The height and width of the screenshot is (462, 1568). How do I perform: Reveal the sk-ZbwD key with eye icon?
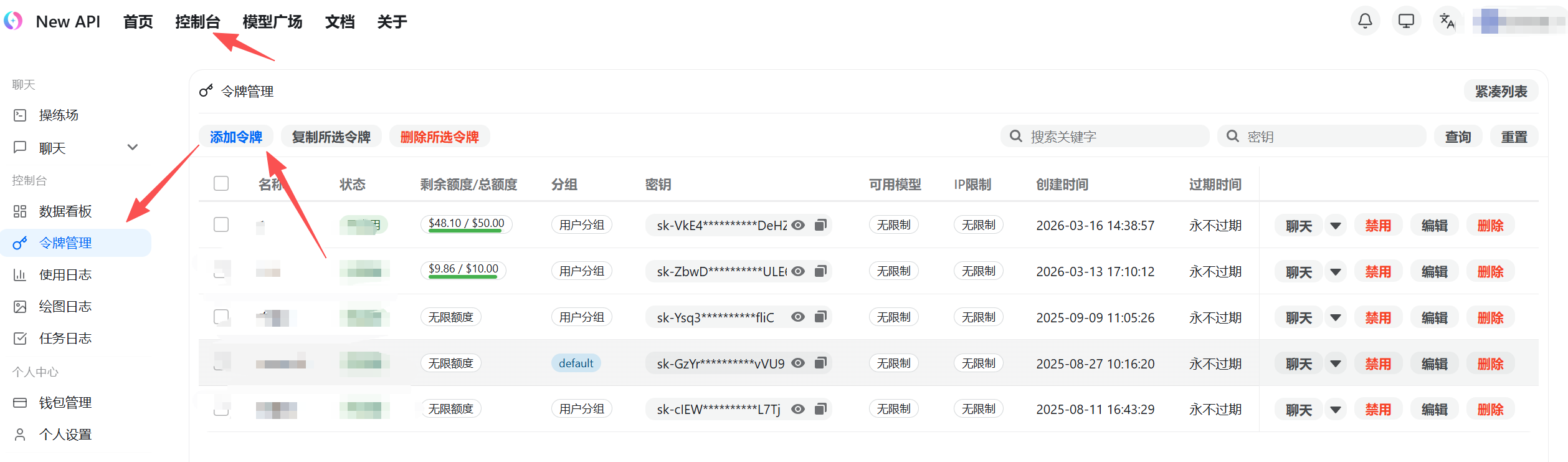click(x=798, y=271)
